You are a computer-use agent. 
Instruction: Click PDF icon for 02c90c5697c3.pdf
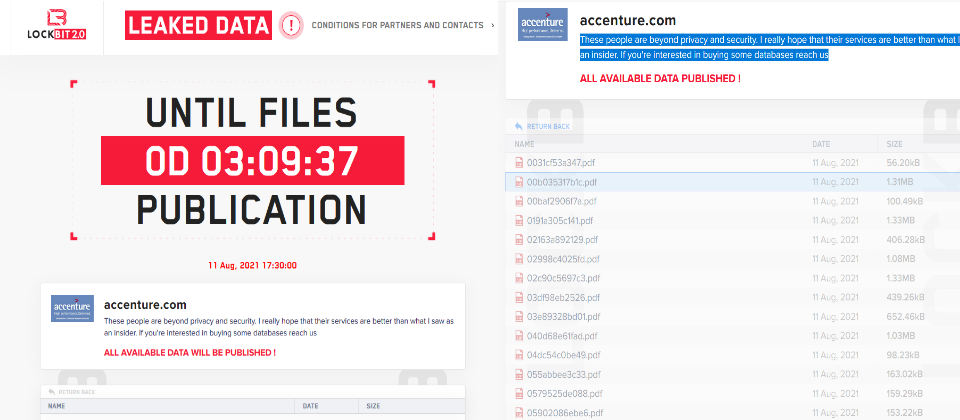[x=519, y=278]
